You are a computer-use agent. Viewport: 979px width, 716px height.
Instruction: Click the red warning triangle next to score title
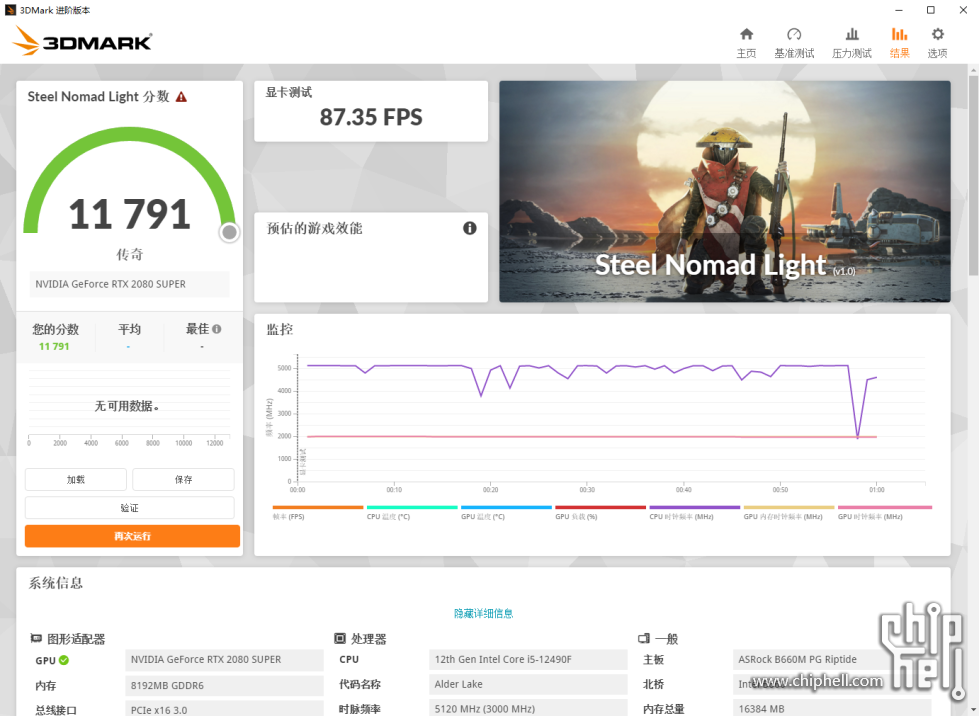coord(181,97)
